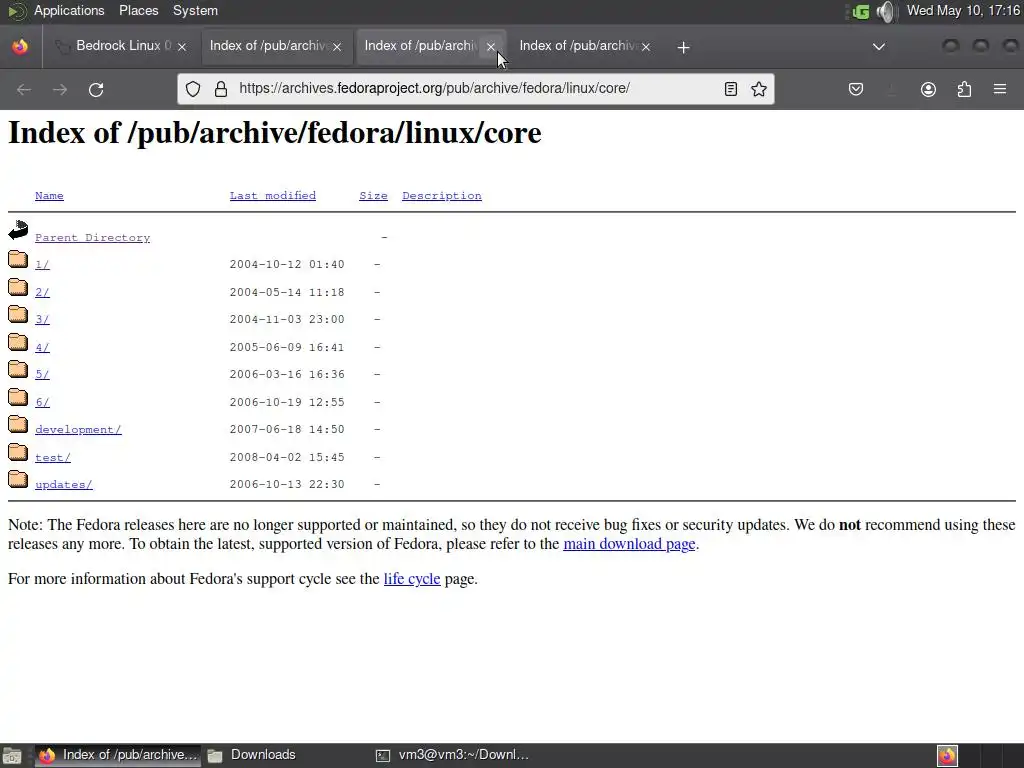Close the last Index of /pub/archive tab
The width and height of the screenshot is (1024, 768).
pyautogui.click(x=646, y=47)
